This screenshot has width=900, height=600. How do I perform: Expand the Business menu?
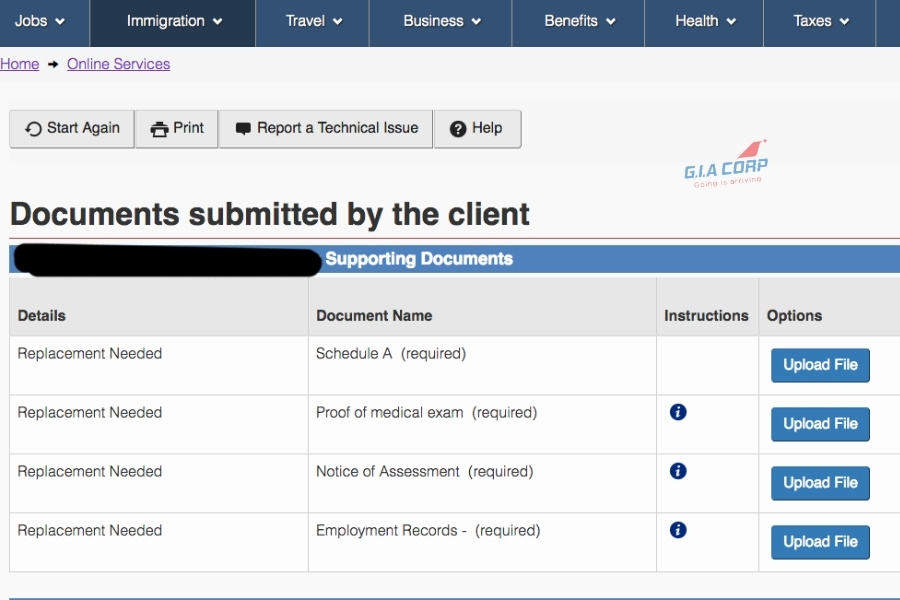coord(441,21)
